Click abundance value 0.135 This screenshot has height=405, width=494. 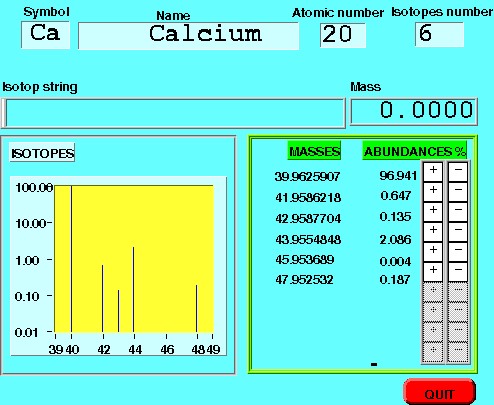[x=395, y=217]
